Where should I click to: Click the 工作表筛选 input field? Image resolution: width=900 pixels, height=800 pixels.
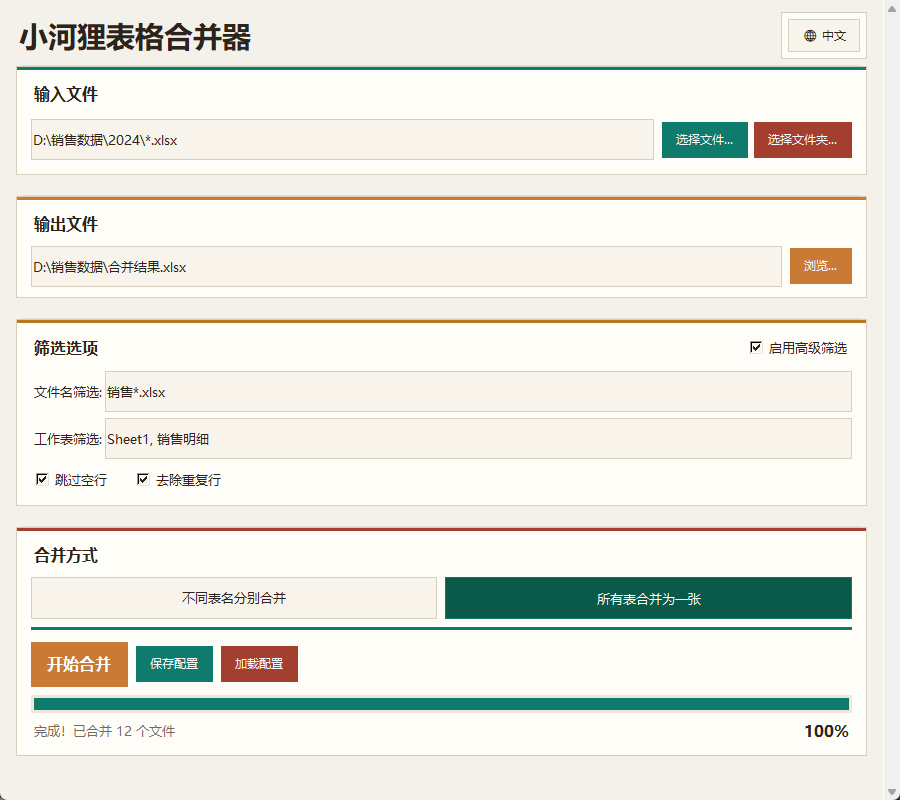[x=478, y=438]
